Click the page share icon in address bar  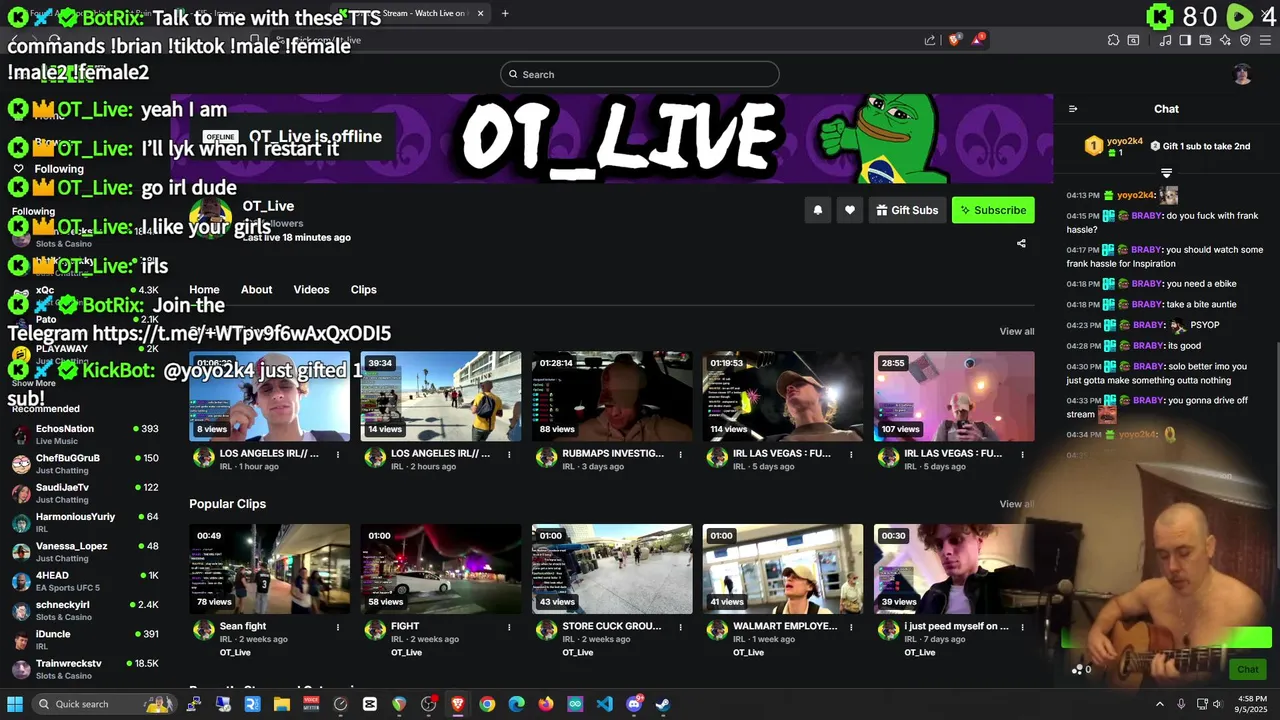pyautogui.click(x=930, y=40)
